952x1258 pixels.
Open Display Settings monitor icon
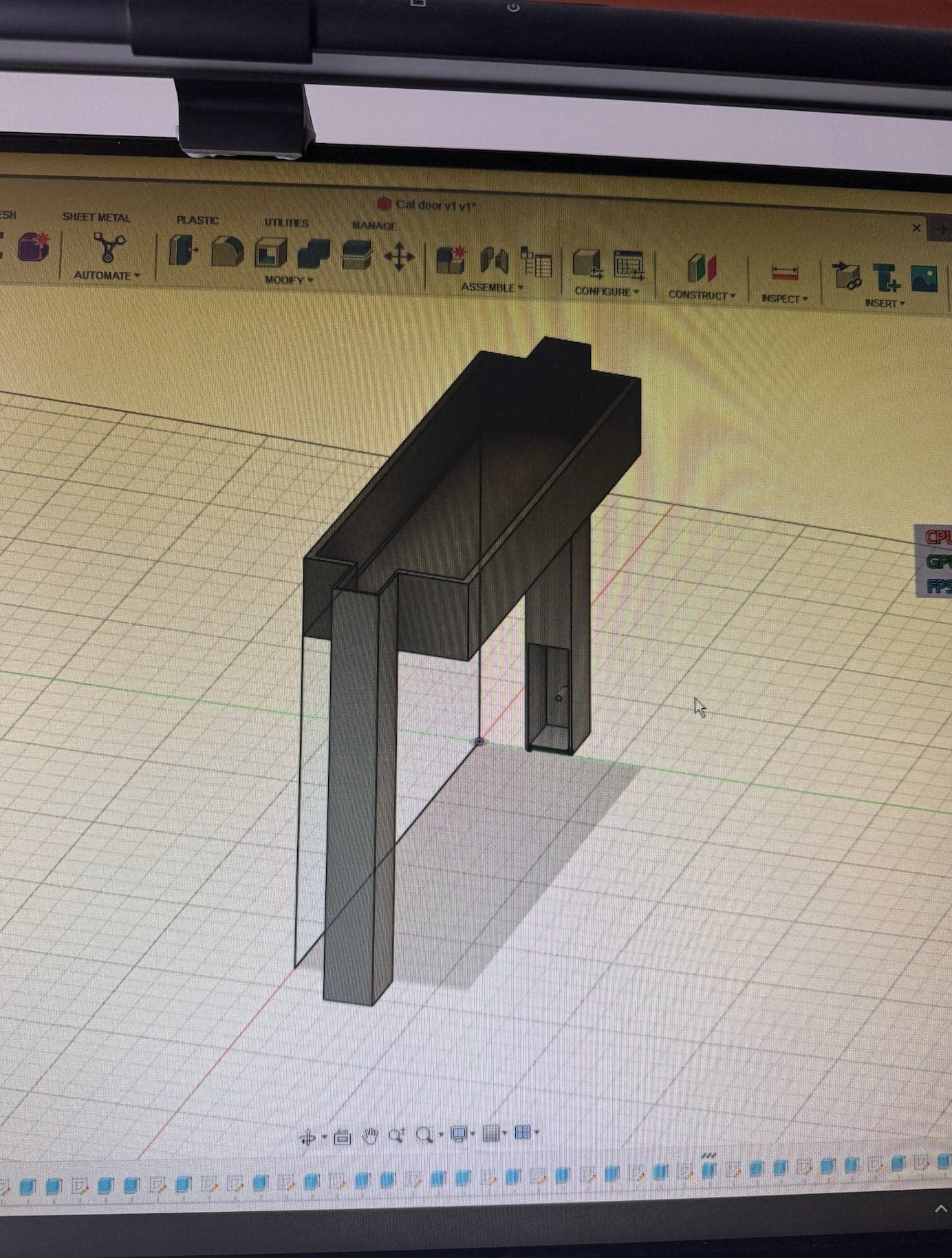(458, 1133)
